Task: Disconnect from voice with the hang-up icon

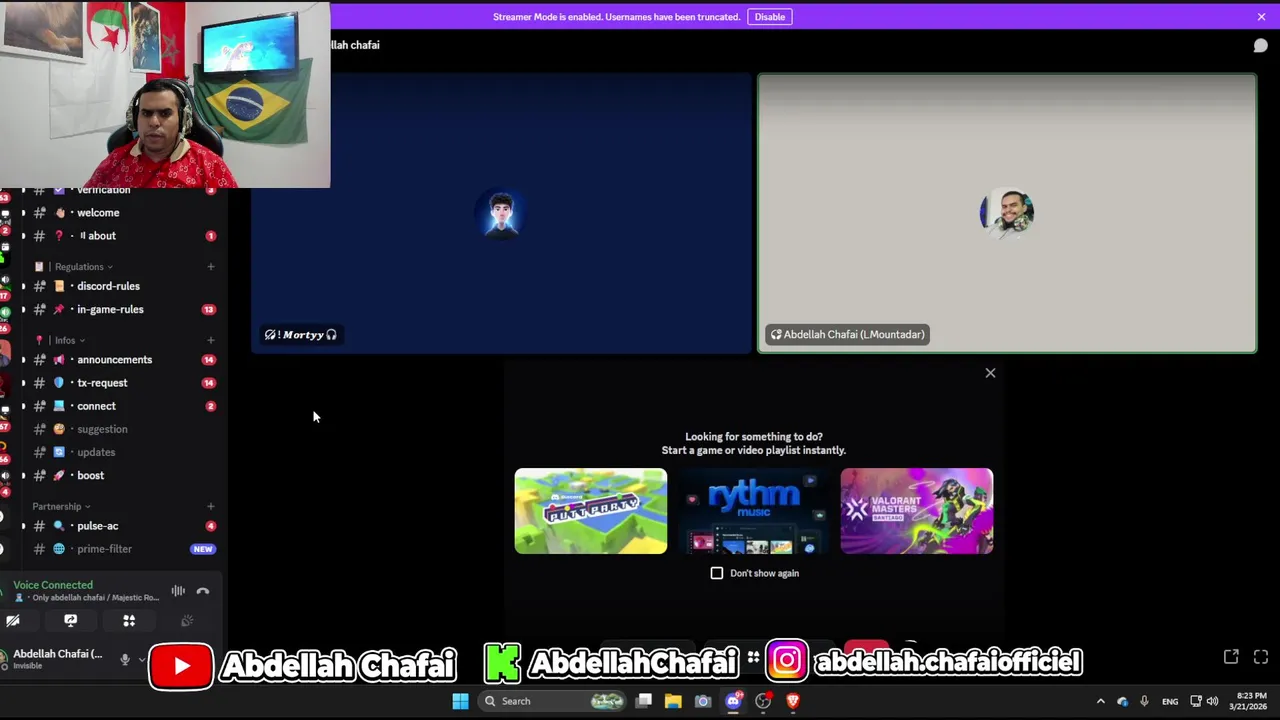Action: coord(203,591)
